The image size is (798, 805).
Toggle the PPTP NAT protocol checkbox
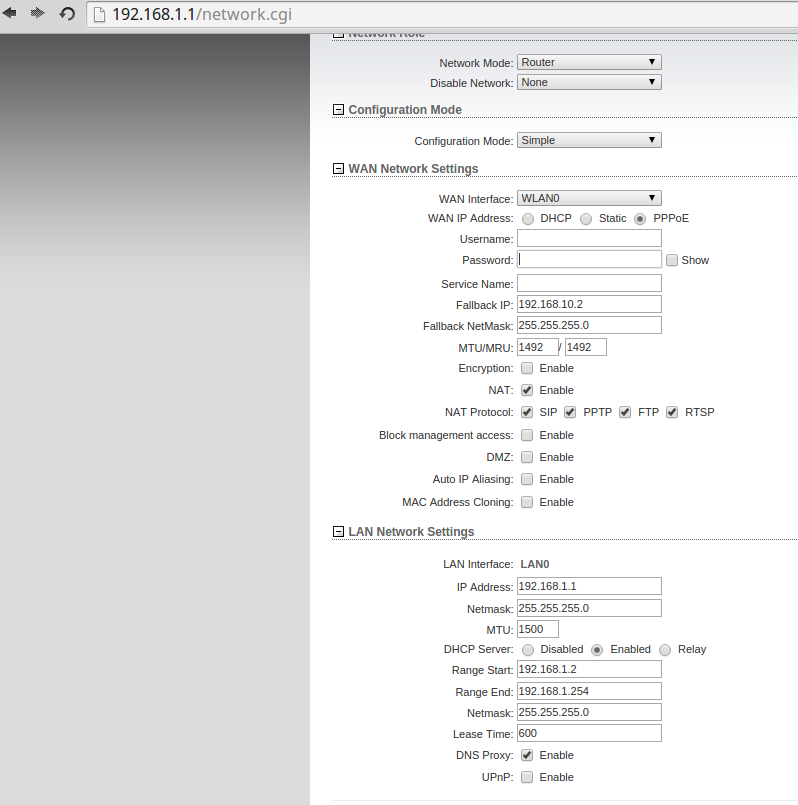coord(570,412)
